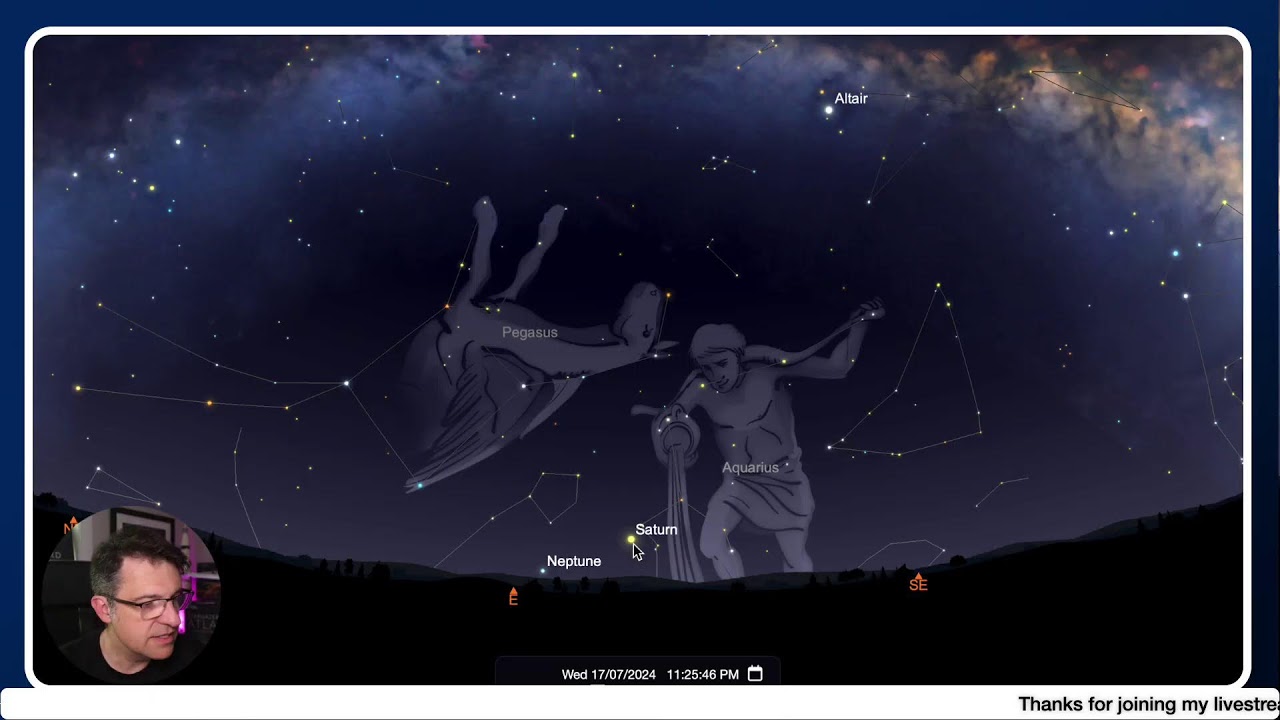Click the Aquarius water bearer figure
Viewport: 1280px width, 720px height.
coord(760,440)
